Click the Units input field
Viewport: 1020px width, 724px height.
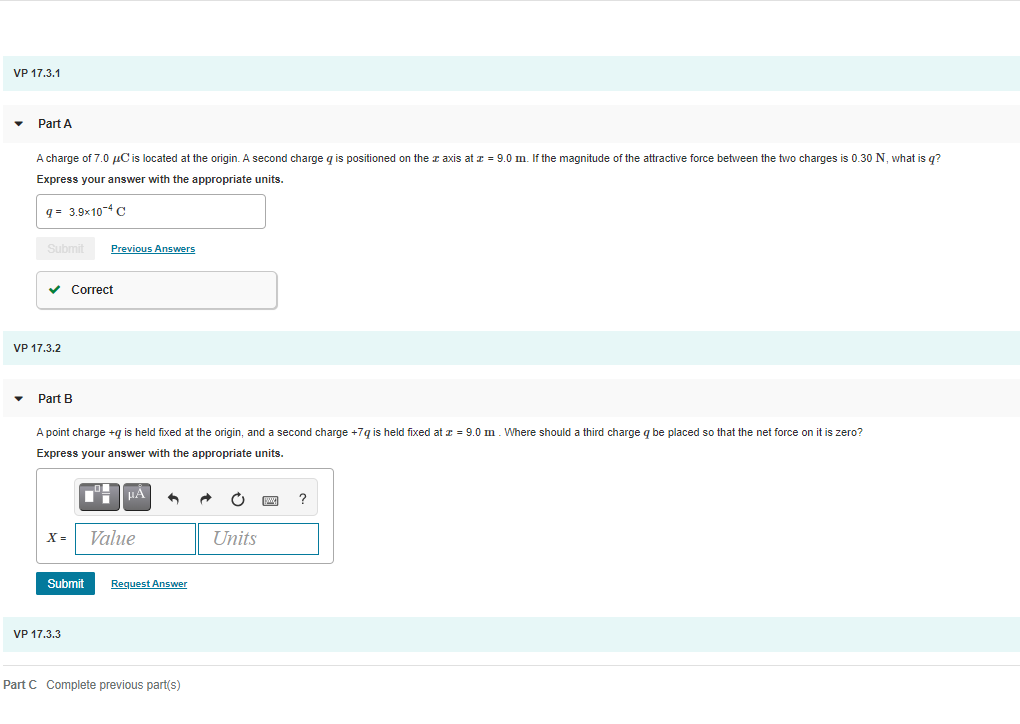pos(258,539)
